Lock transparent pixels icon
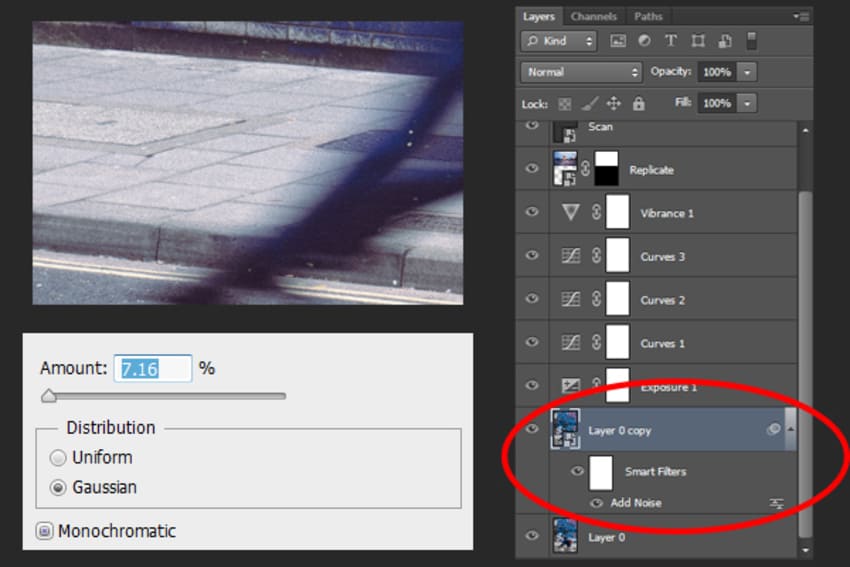Image resolution: width=850 pixels, height=567 pixels. (564, 104)
